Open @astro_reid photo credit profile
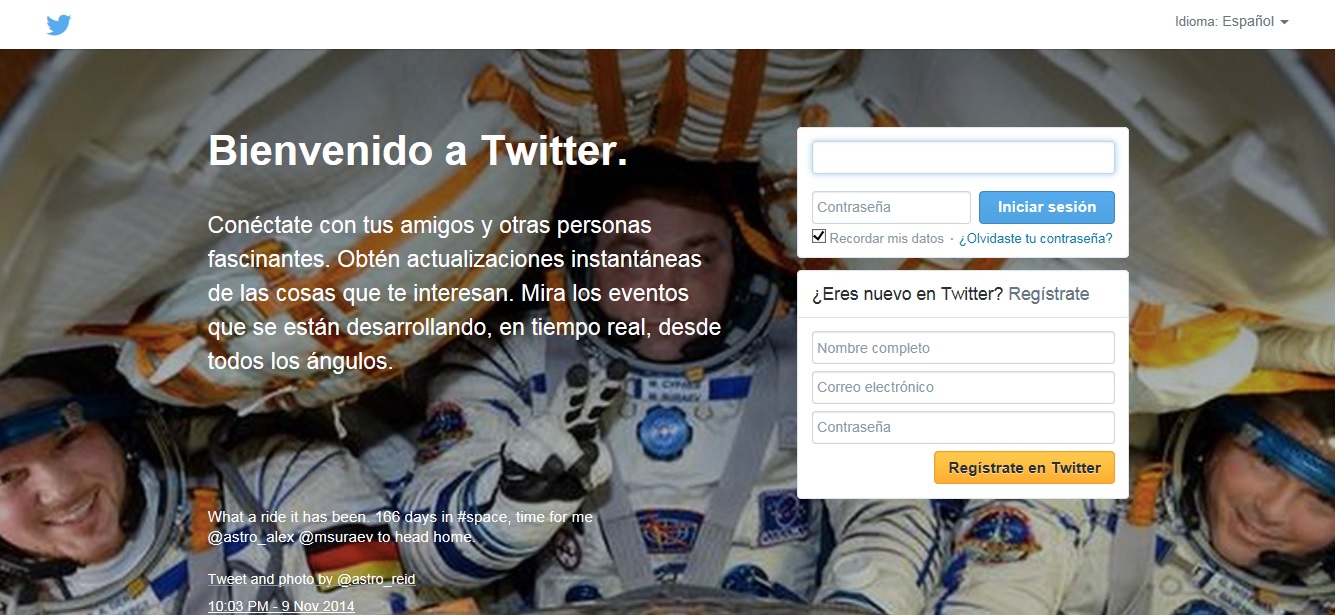 [376, 579]
